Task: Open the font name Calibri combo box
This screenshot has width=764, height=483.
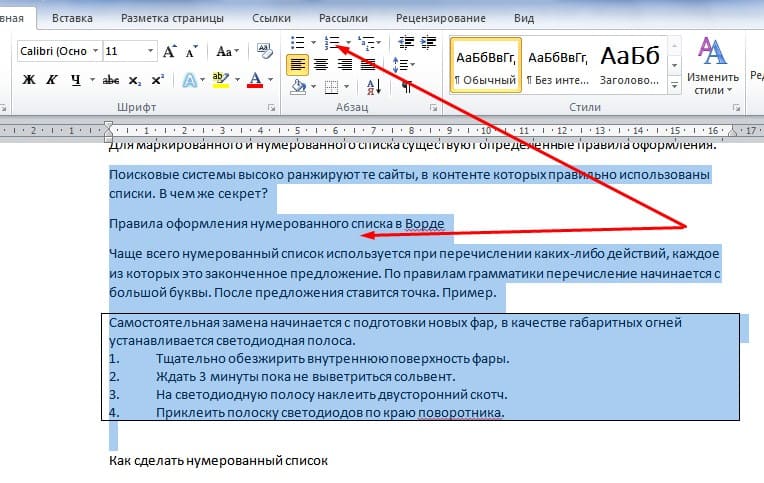Action: pos(59,51)
